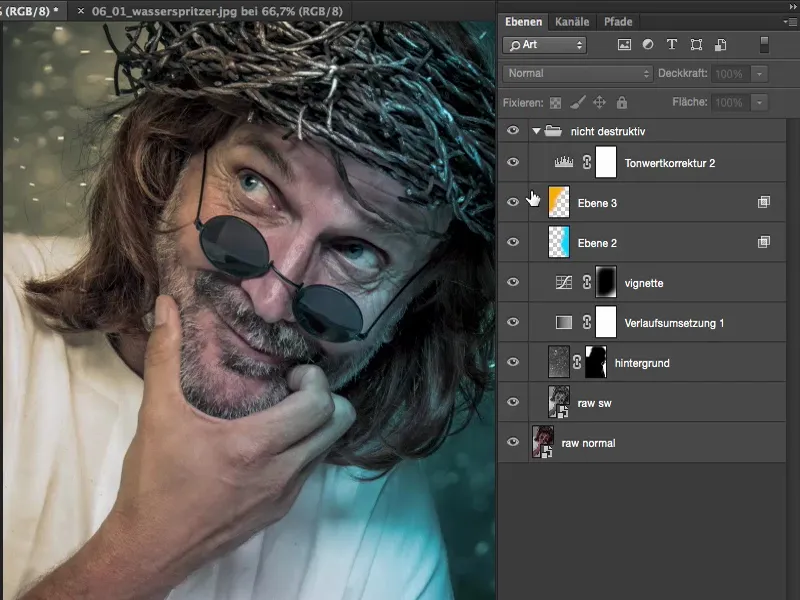Select layer named Ebene 3
The width and height of the screenshot is (800, 600).
[597, 203]
